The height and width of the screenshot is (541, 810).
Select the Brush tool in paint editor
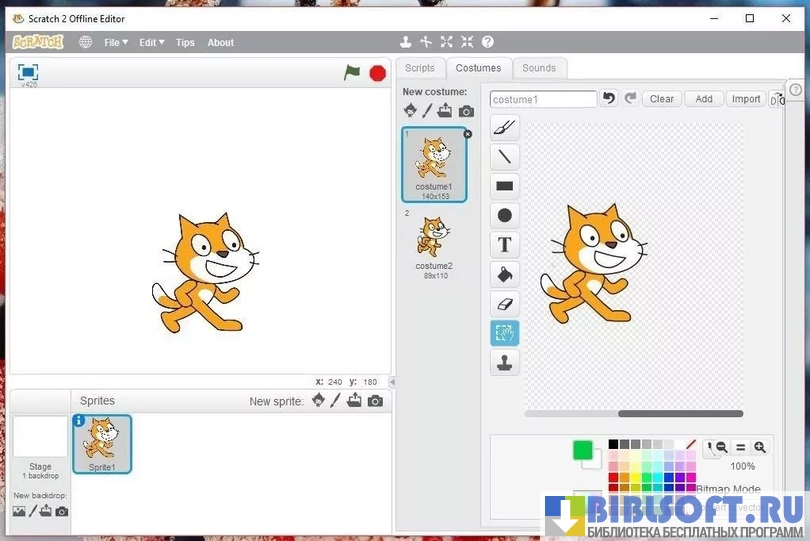(x=505, y=127)
